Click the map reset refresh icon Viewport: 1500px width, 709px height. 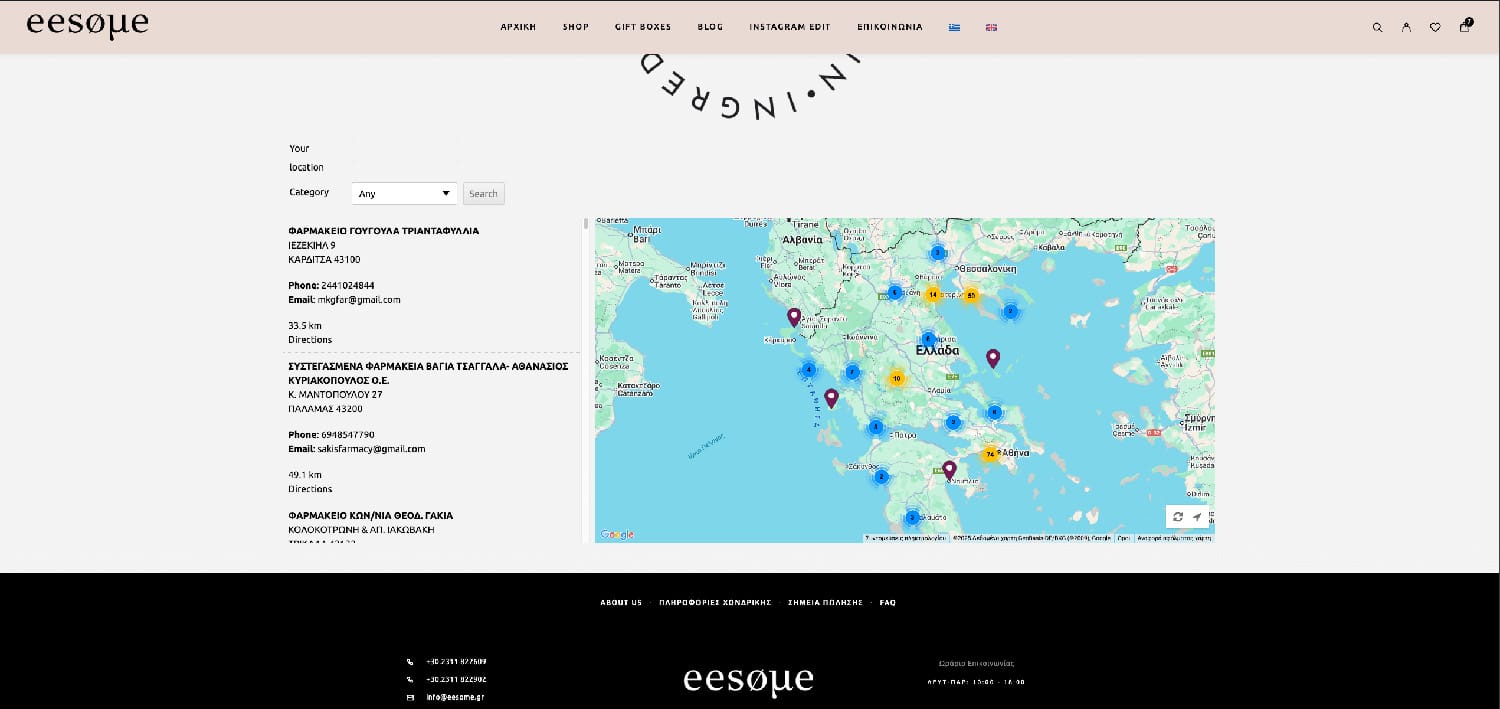tap(1178, 517)
